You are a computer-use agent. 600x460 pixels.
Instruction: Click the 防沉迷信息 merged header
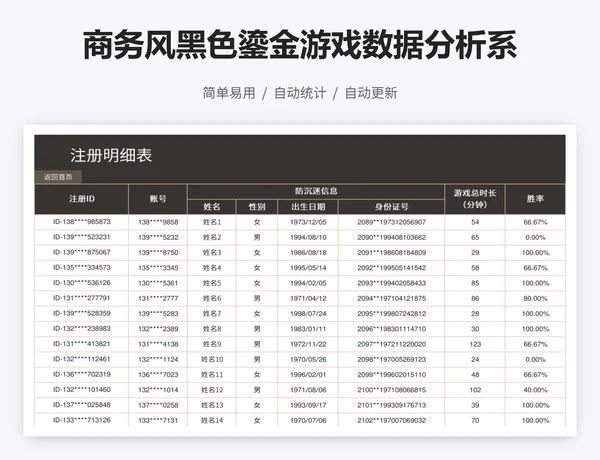click(x=316, y=191)
